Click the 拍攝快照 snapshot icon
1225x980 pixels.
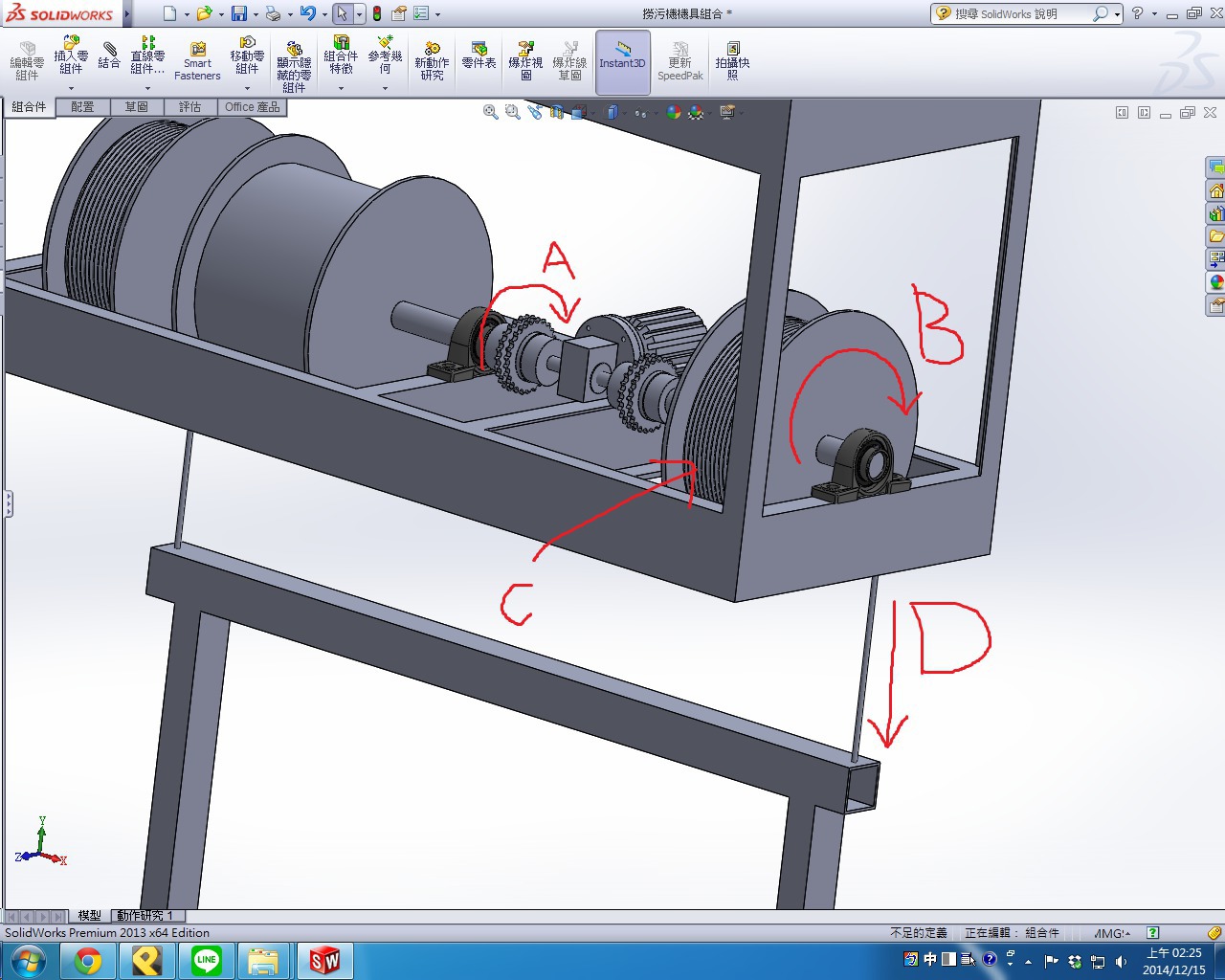coord(732,61)
